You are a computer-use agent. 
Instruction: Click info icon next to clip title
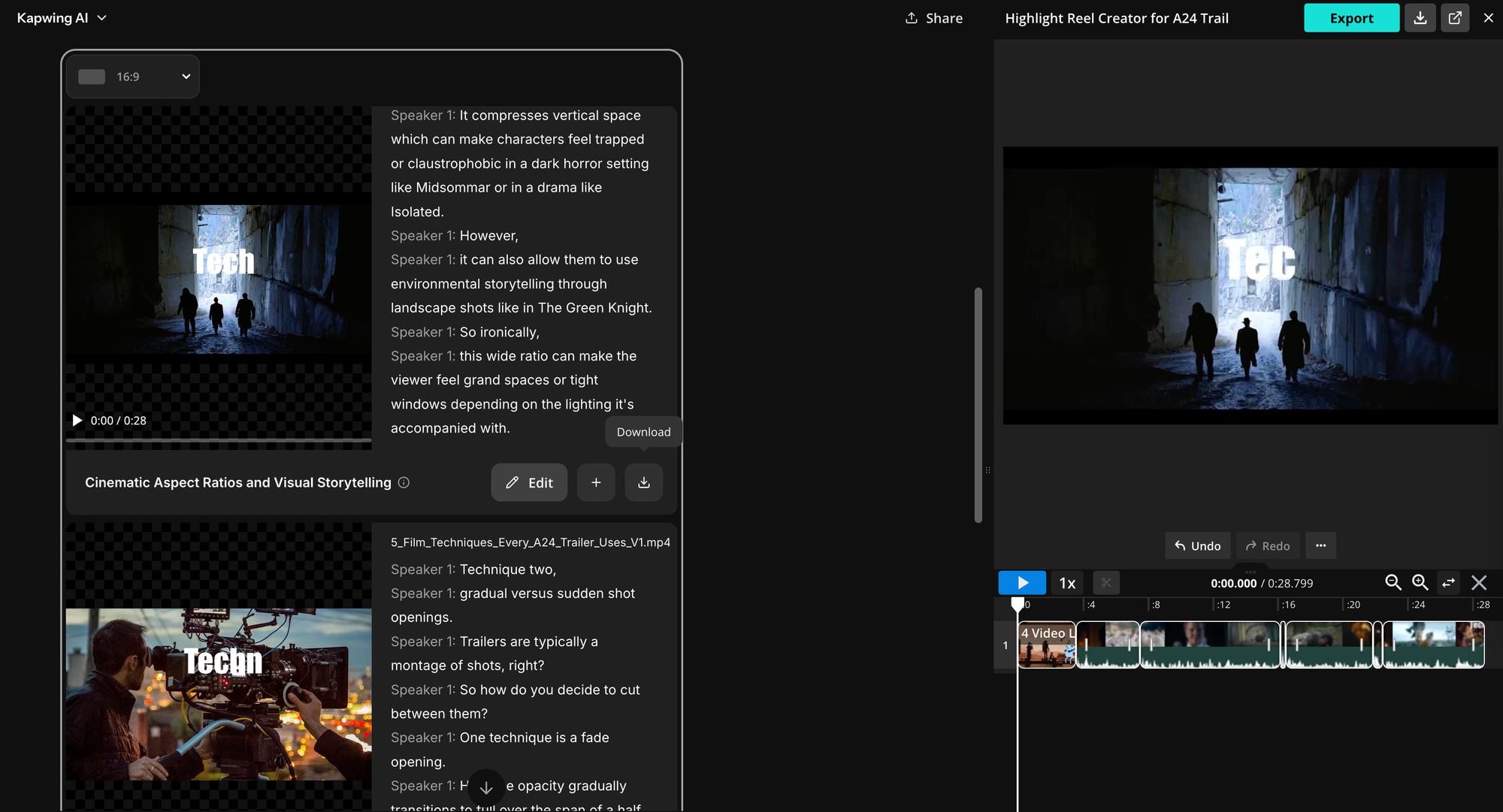[404, 482]
